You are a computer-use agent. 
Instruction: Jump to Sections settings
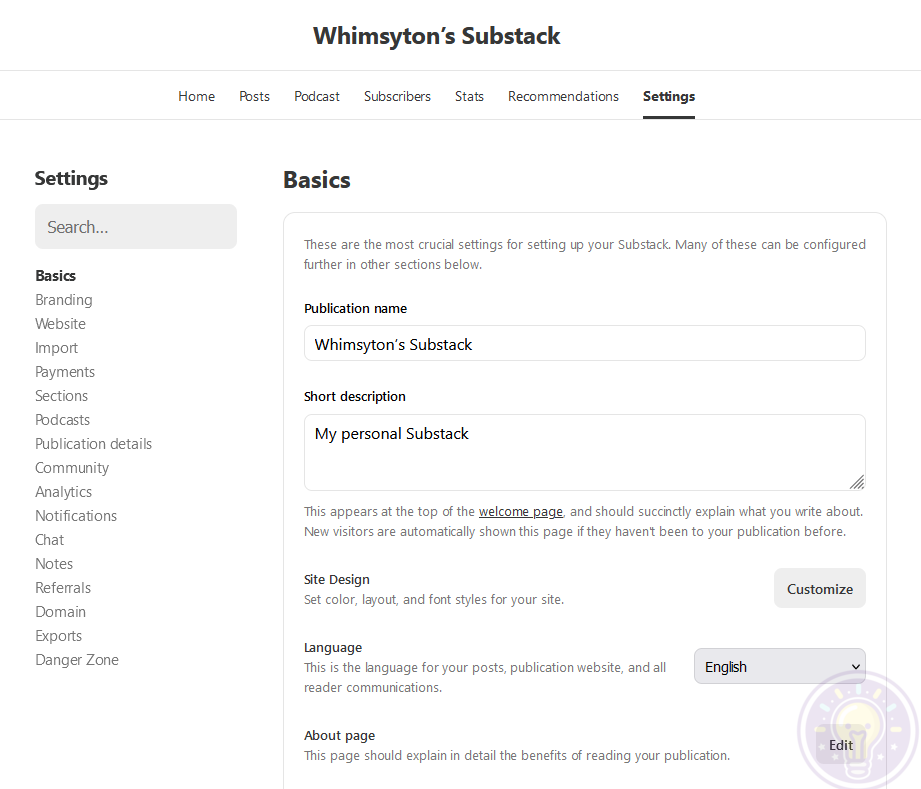61,396
